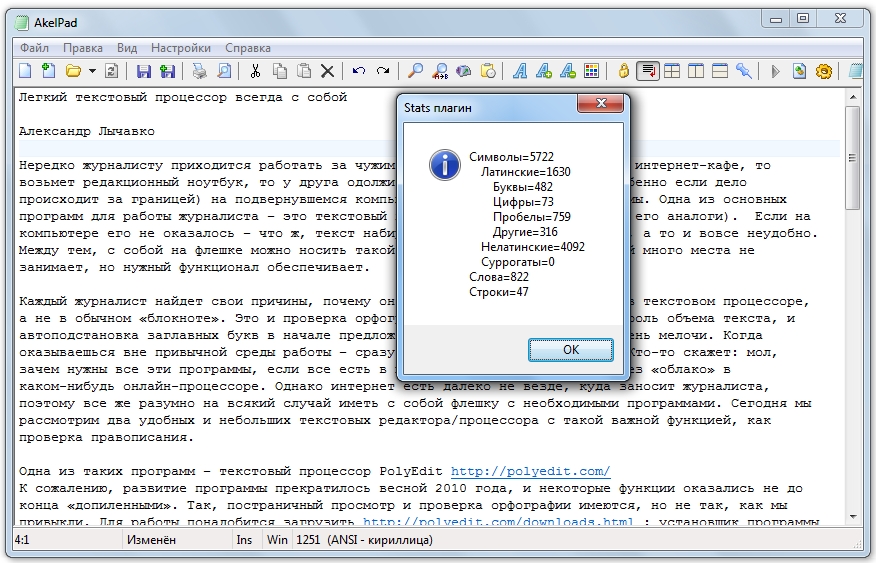Open the color theme grid icon
The height and width of the screenshot is (563, 876).
coord(591,71)
